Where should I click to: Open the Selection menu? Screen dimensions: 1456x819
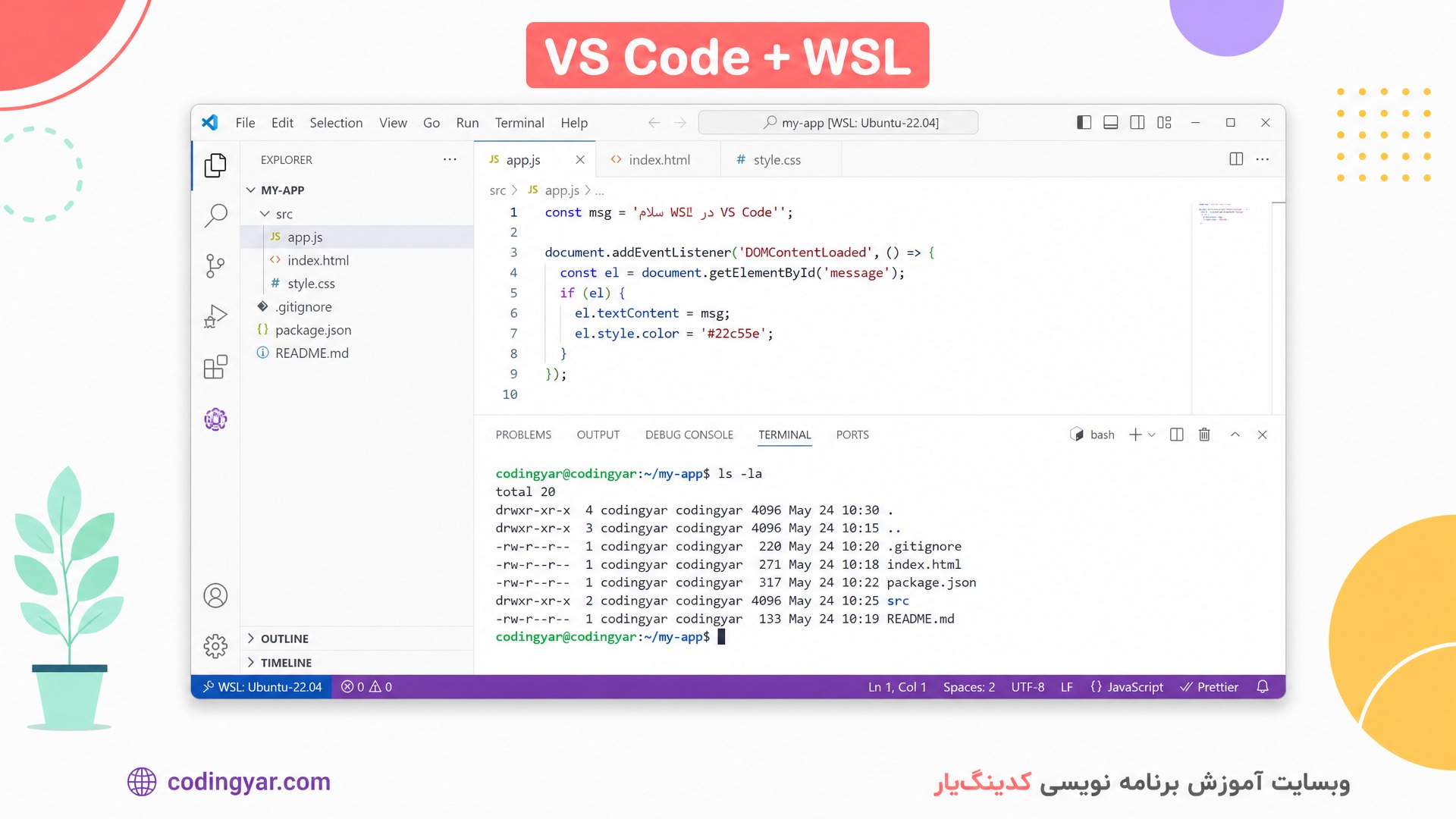click(336, 123)
